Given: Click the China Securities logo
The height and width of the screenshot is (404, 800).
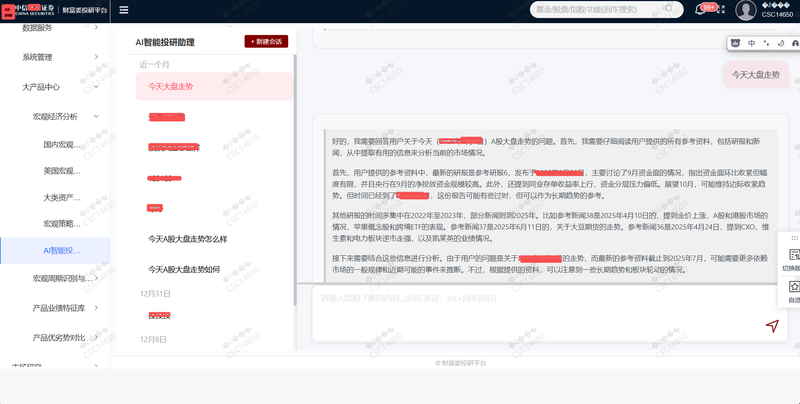Looking at the screenshot, I should 28,10.
